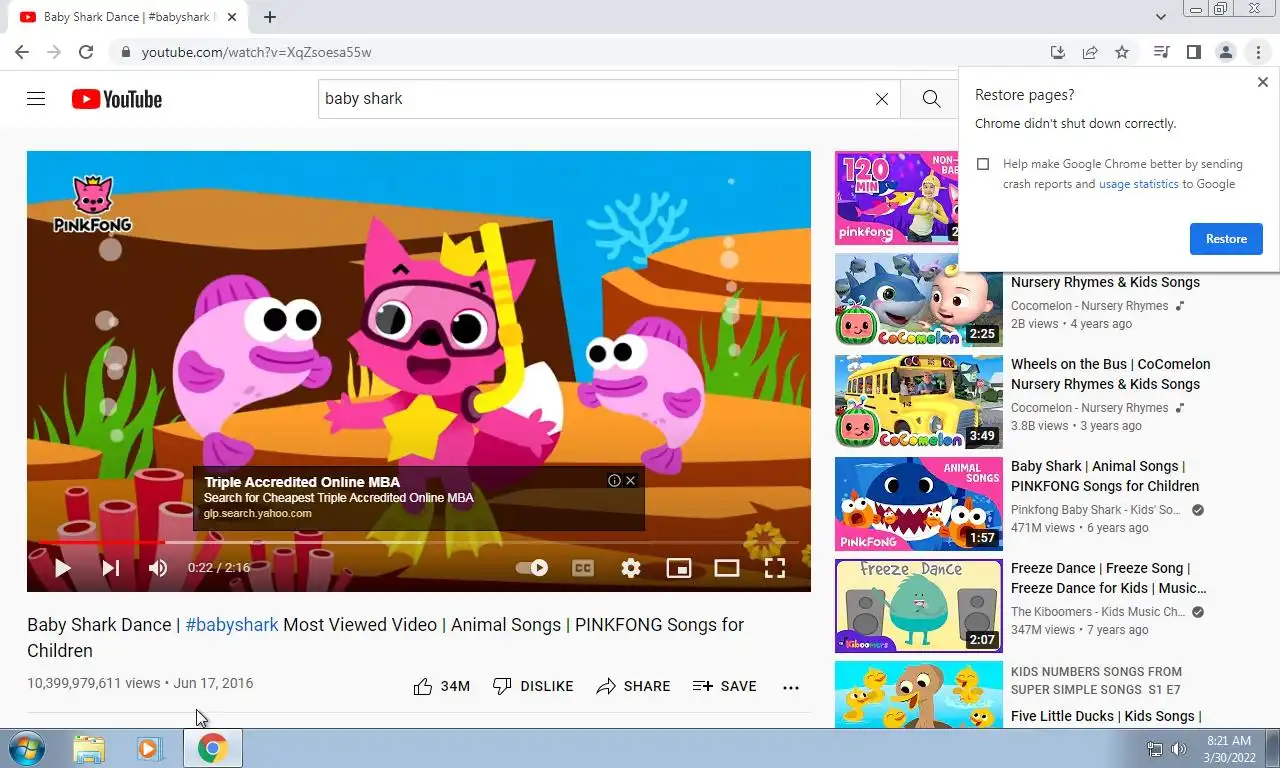Enable theater mode view
The image size is (1280, 768).
point(727,568)
